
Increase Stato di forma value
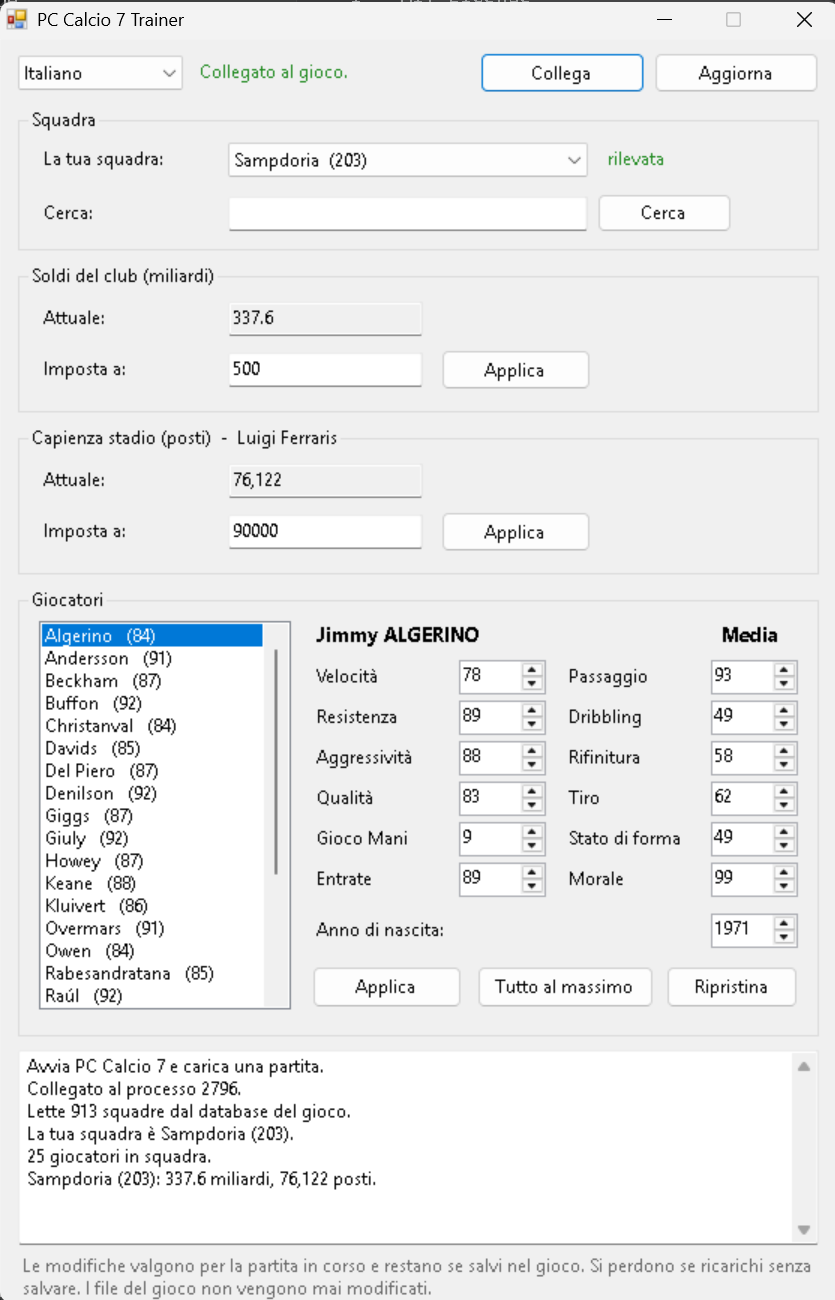coord(786,832)
